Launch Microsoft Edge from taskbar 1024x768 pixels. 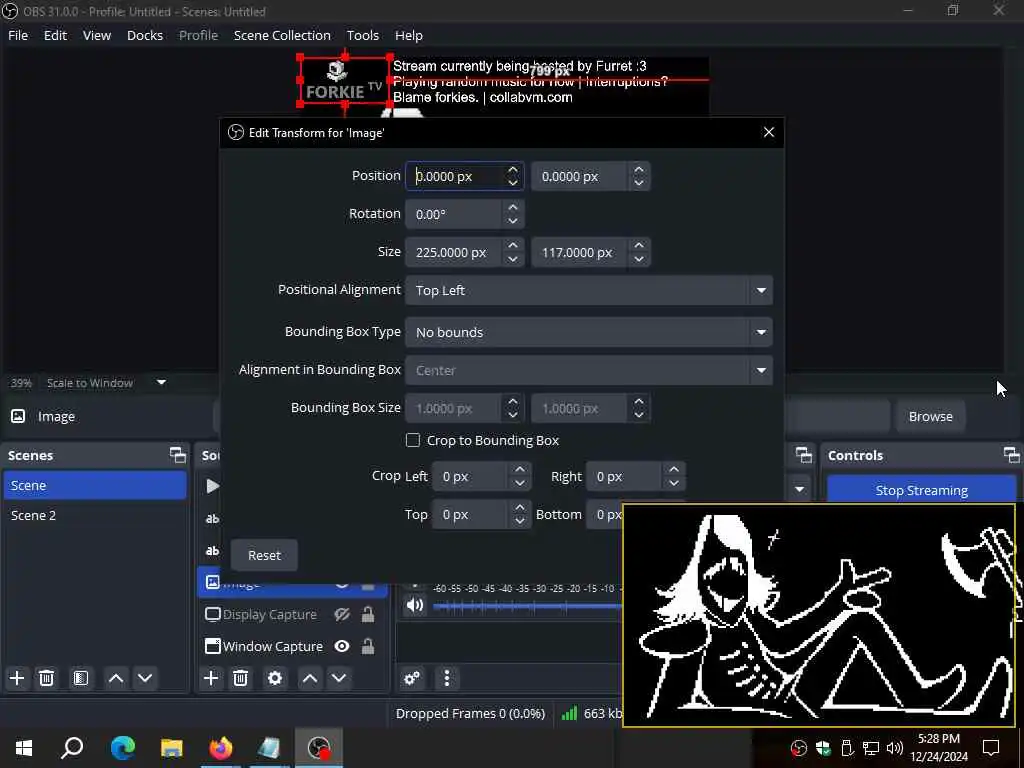[x=122, y=748]
